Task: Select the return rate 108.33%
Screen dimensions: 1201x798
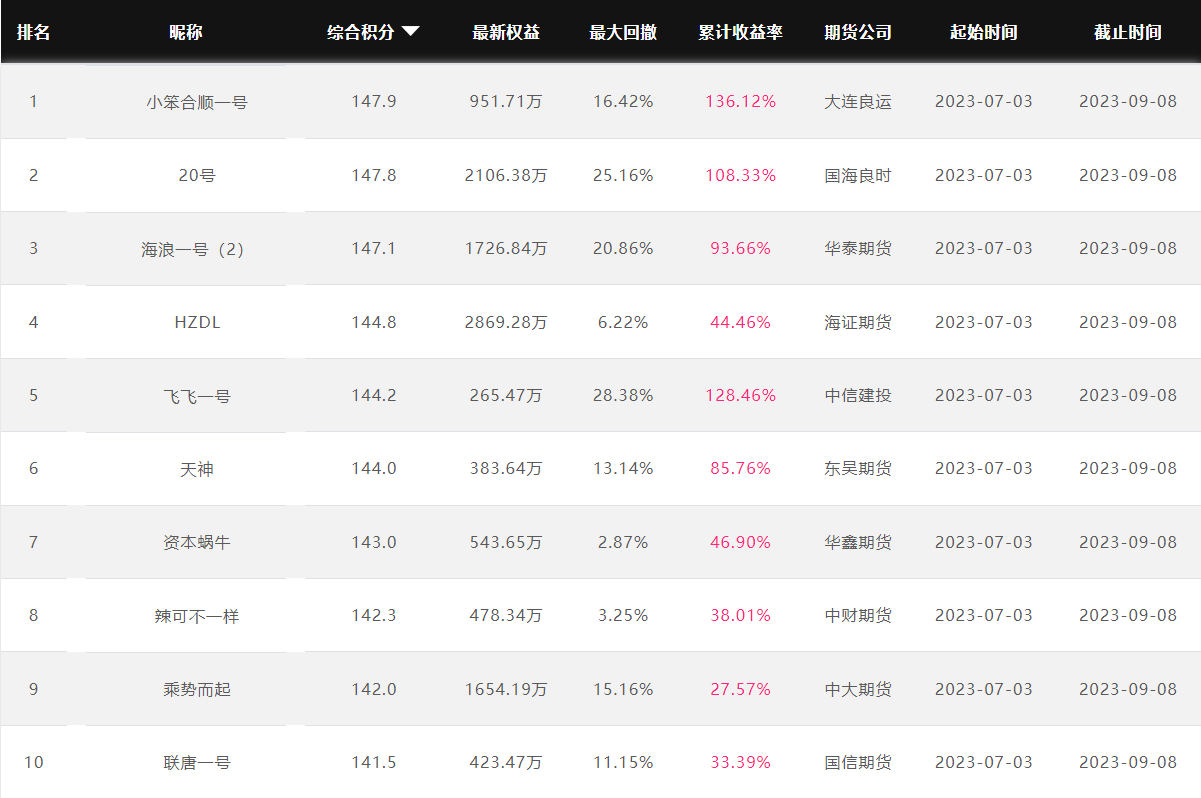Action: [x=740, y=175]
